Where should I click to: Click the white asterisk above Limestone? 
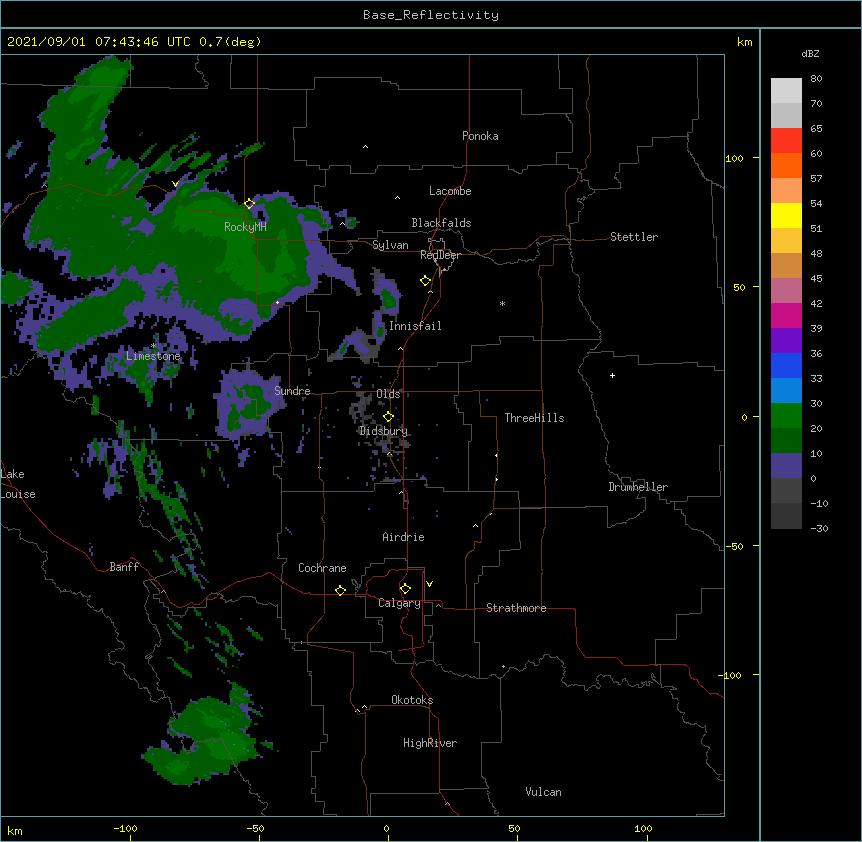(x=154, y=346)
